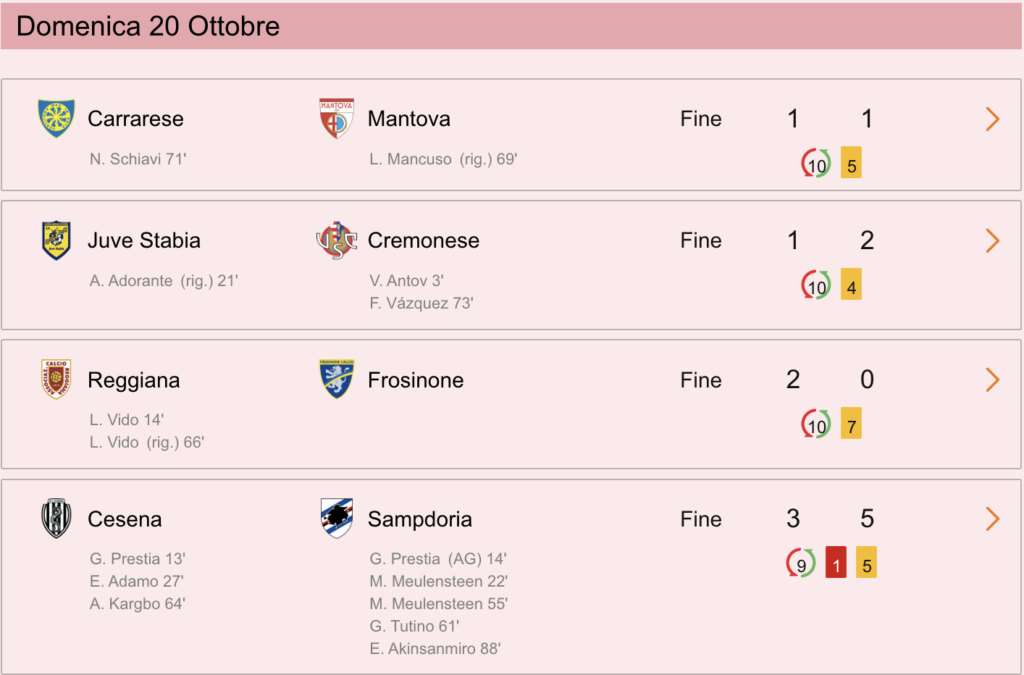Screen dimensions: 1024x675
Task: Open substitutions icon for Carrarese-Mantova match
Action: [x=816, y=163]
